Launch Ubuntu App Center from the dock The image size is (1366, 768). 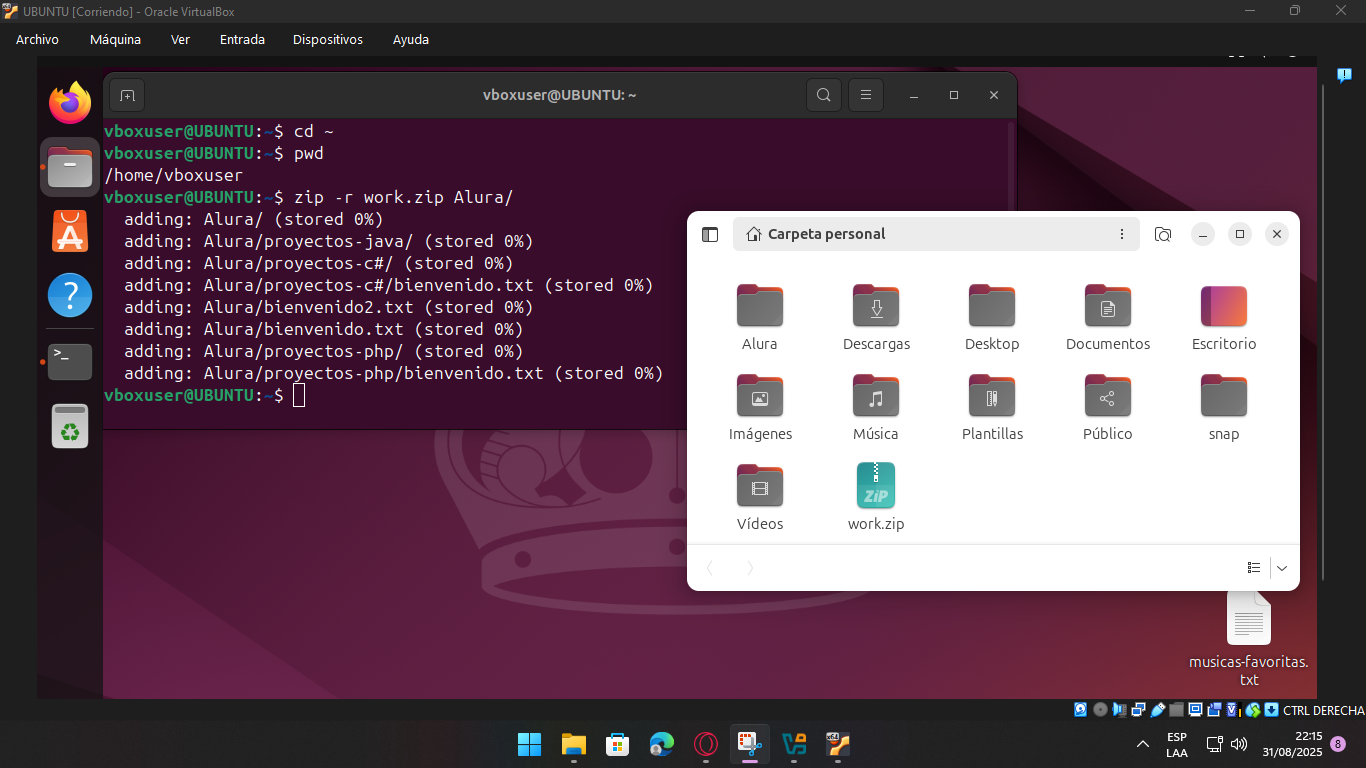click(x=69, y=232)
